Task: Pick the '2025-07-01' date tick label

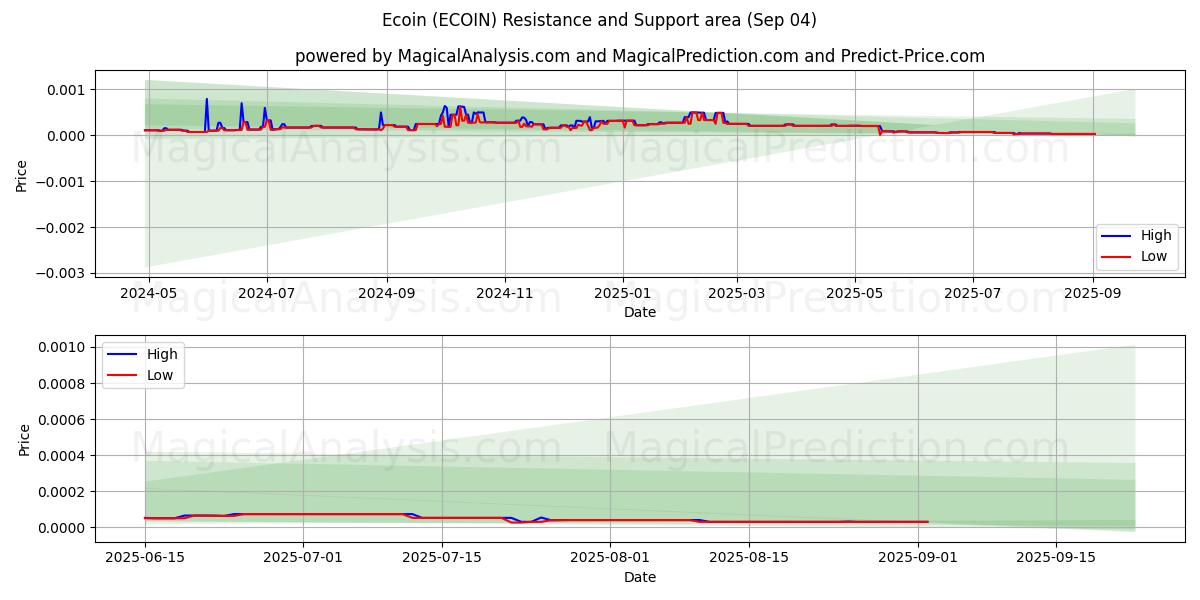Action: coord(304,559)
